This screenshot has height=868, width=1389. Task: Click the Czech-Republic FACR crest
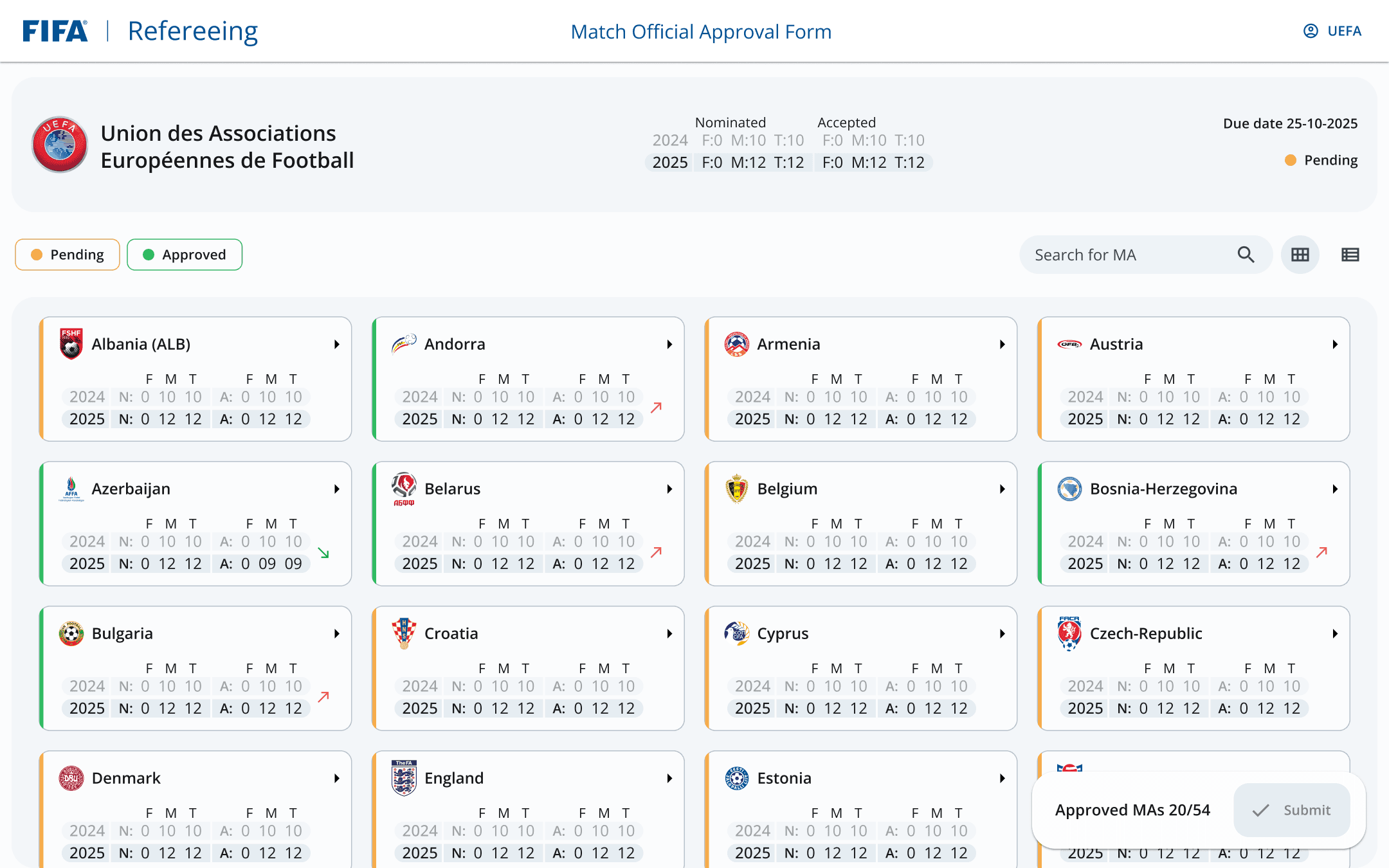pos(1069,633)
